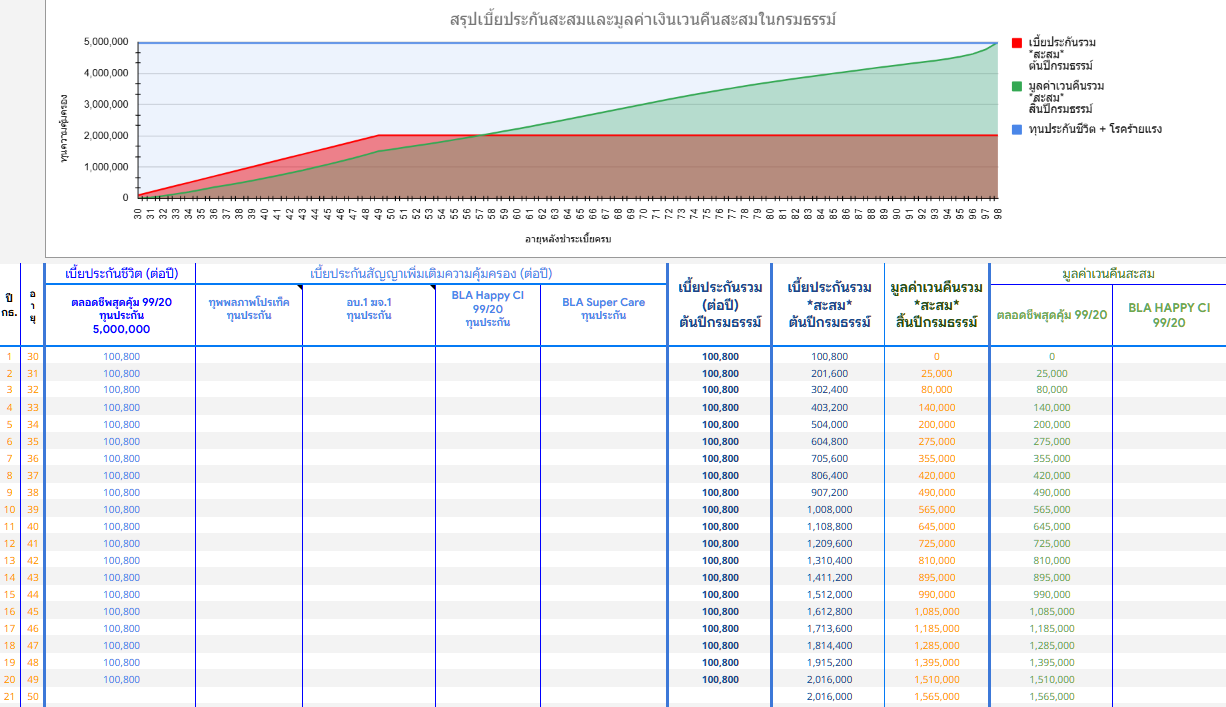
Task: Select the chart title สรุปเบี้ยประกันสะสม
Action: tap(642, 20)
